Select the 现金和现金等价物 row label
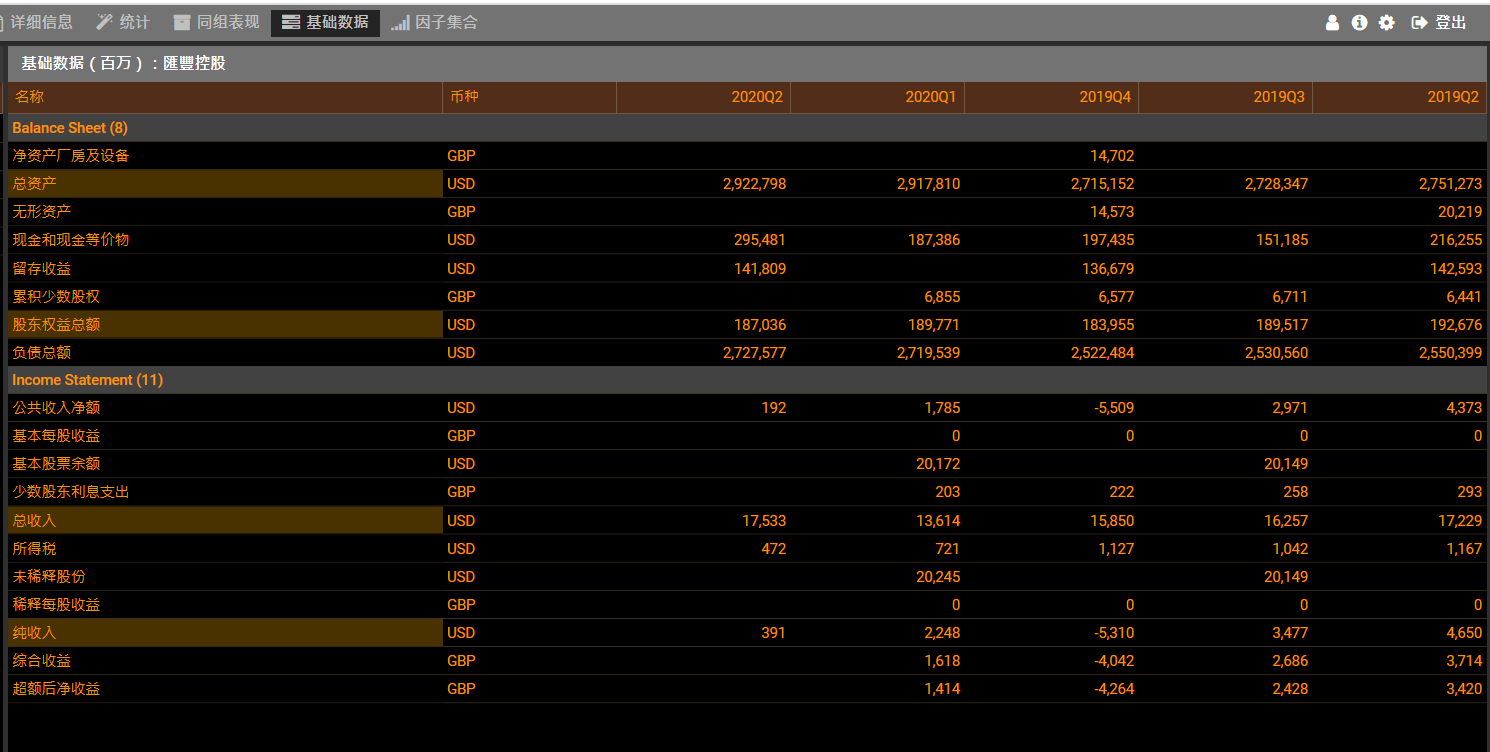The height and width of the screenshot is (752, 1490). pyautogui.click(x=71, y=240)
